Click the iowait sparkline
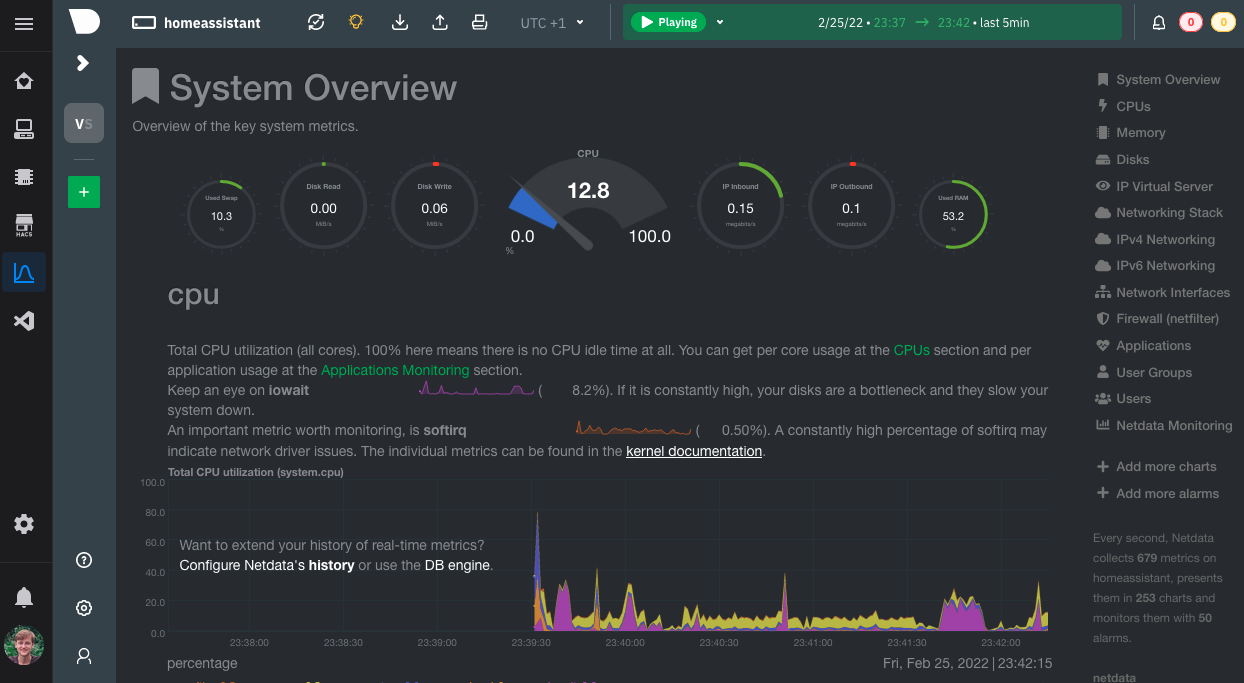The width and height of the screenshot is (1244, 683). pyautogui.click(x=477, y=389)
